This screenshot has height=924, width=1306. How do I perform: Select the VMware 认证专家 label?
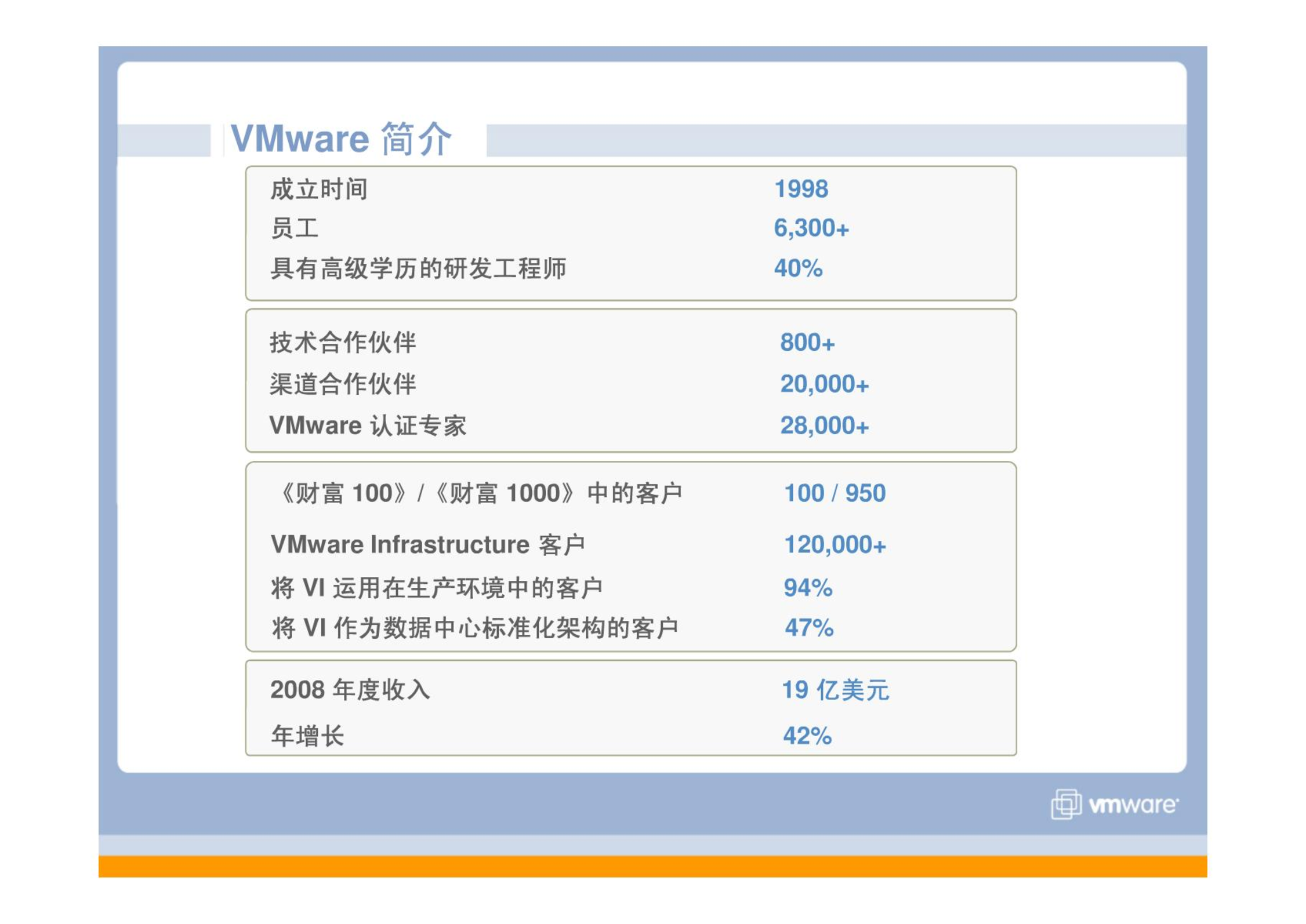368,425
